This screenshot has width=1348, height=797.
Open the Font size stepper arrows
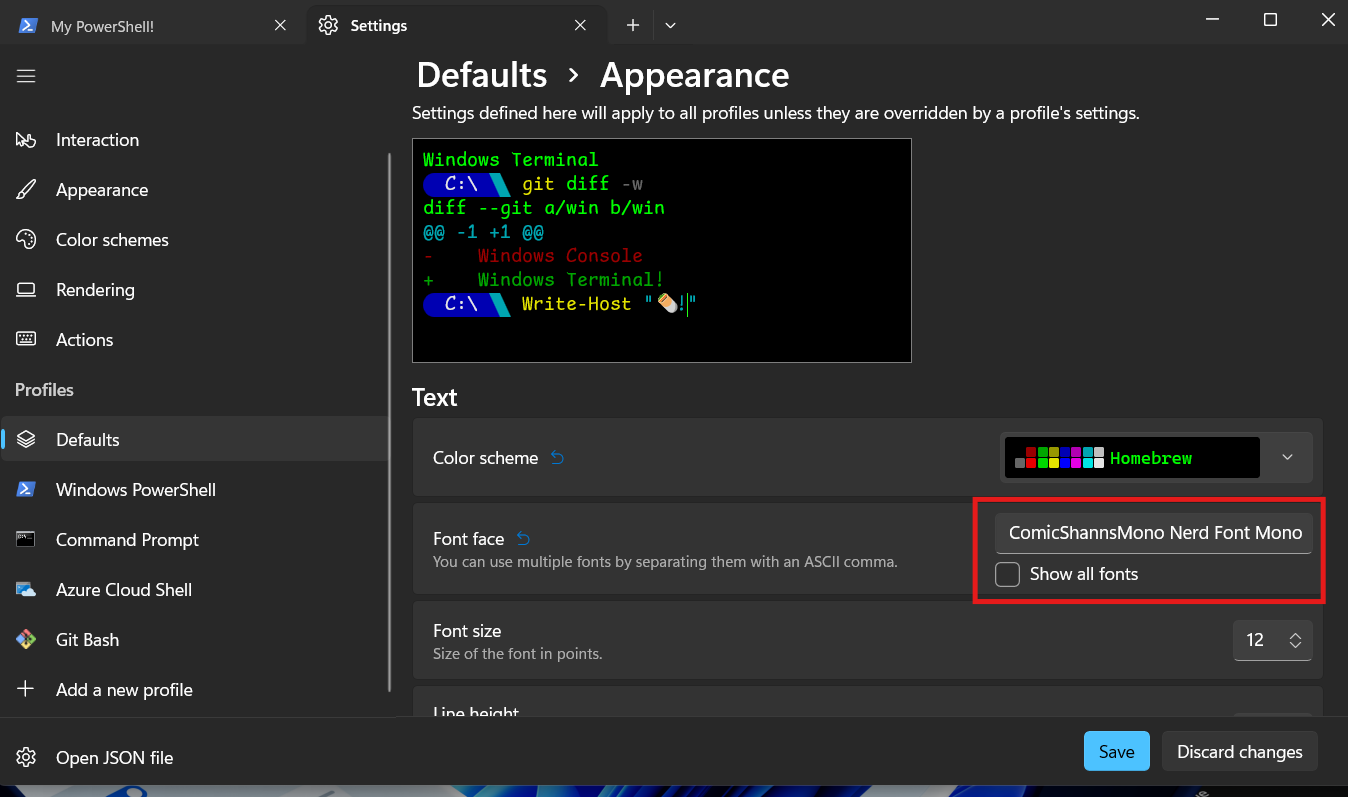[x=1295, y=640]
